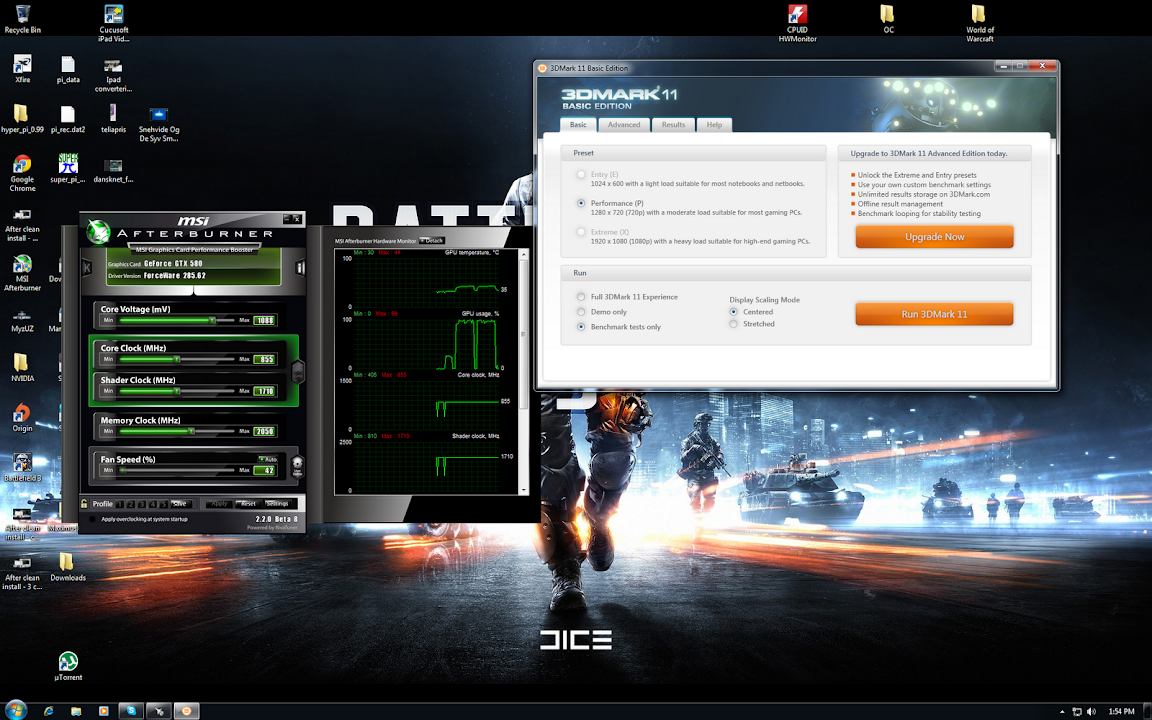Select the hyper_pi_0.99 folder icon
1152x720 pixels.
(22, 119)
